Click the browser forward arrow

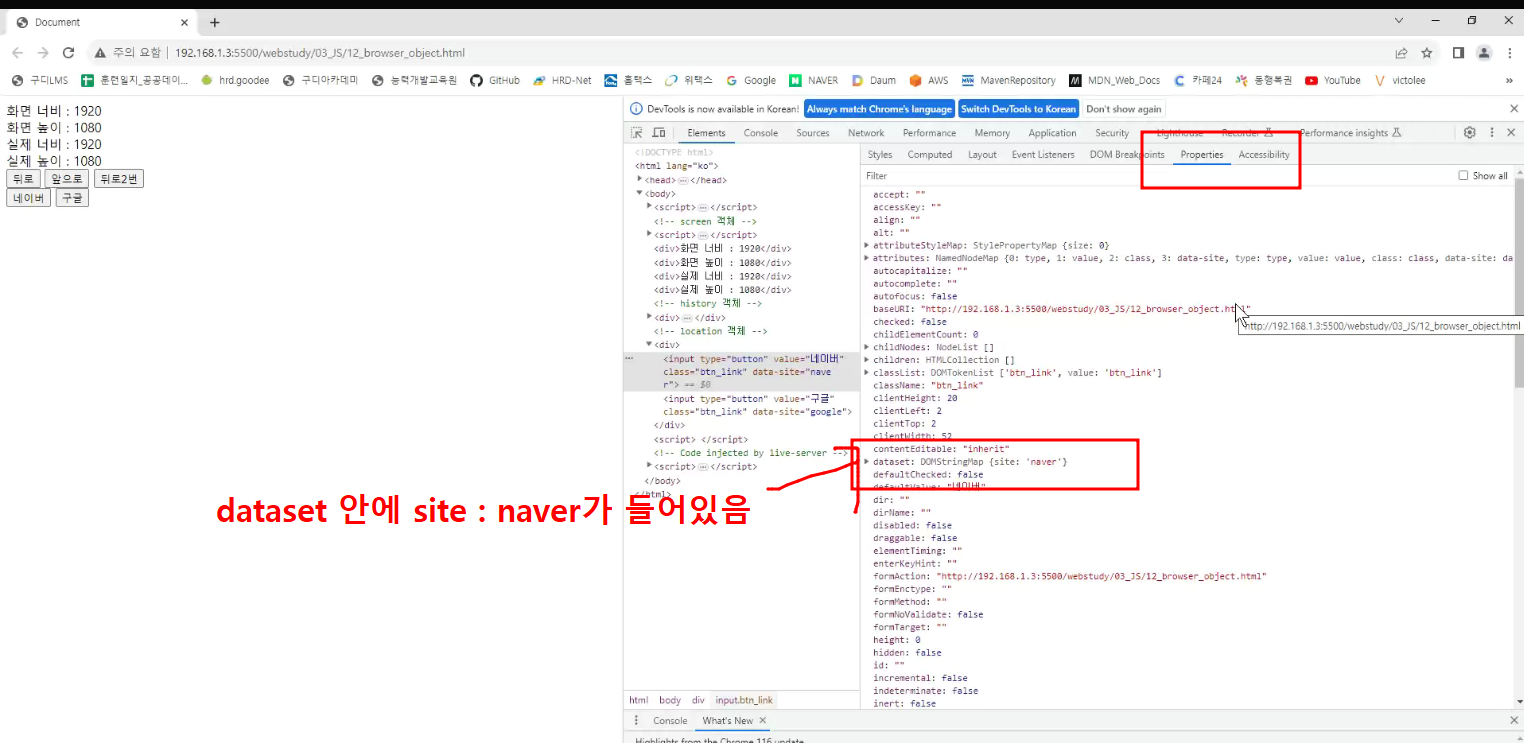43,53
